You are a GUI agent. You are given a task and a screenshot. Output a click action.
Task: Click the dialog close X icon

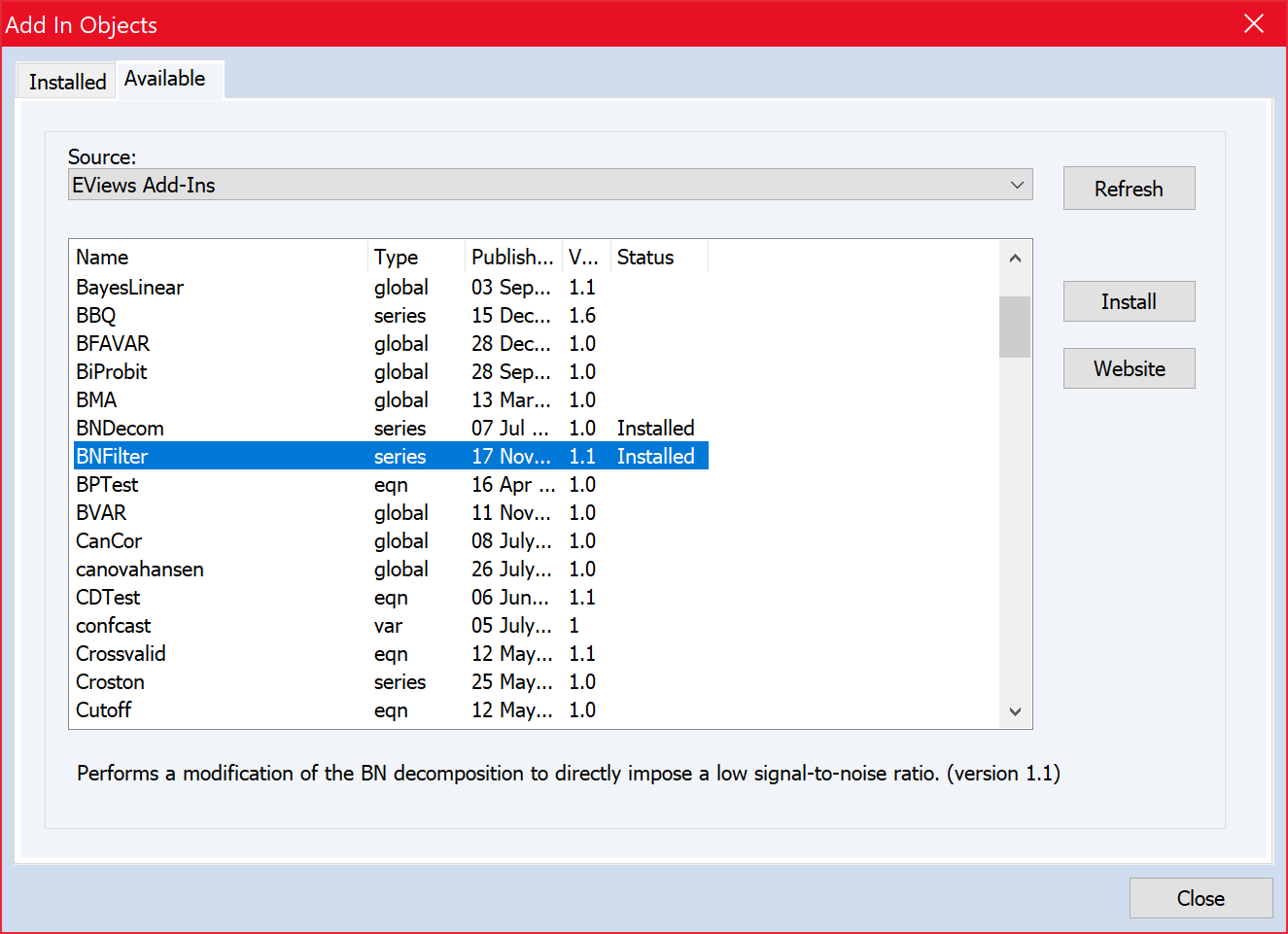click(x=1254, y=23)
